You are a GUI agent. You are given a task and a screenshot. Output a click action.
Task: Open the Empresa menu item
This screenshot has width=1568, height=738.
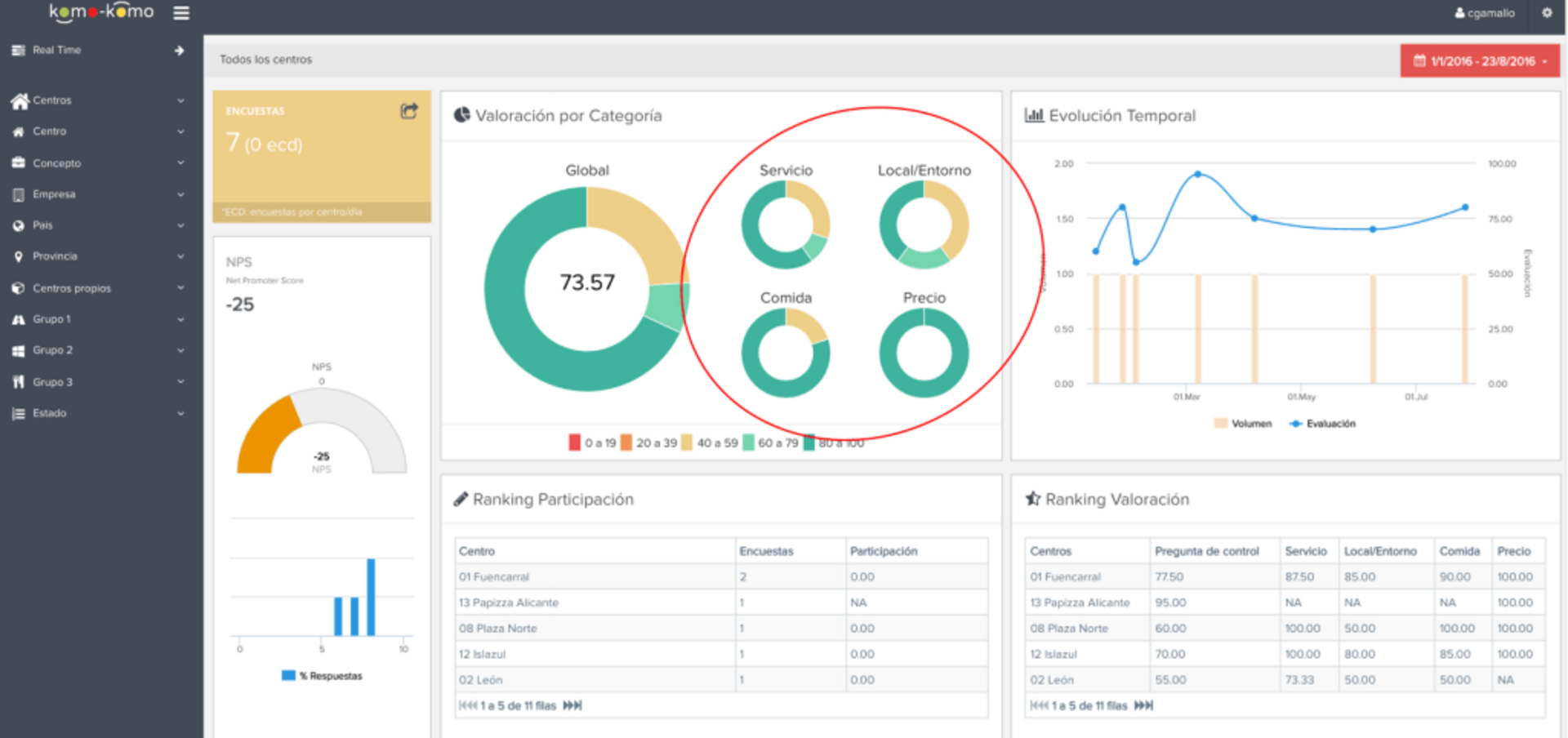pyautogui.click(x=54, y=194)
